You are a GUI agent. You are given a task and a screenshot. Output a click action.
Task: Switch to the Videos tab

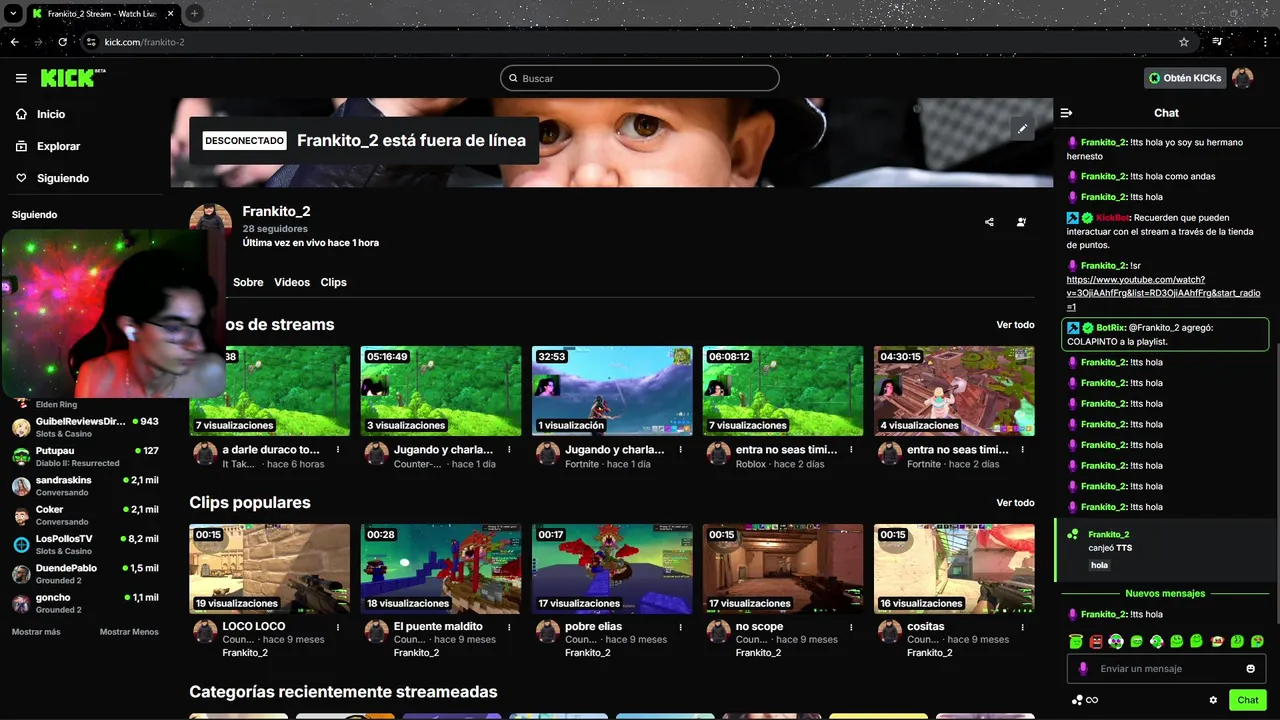(x=292, y=282)
